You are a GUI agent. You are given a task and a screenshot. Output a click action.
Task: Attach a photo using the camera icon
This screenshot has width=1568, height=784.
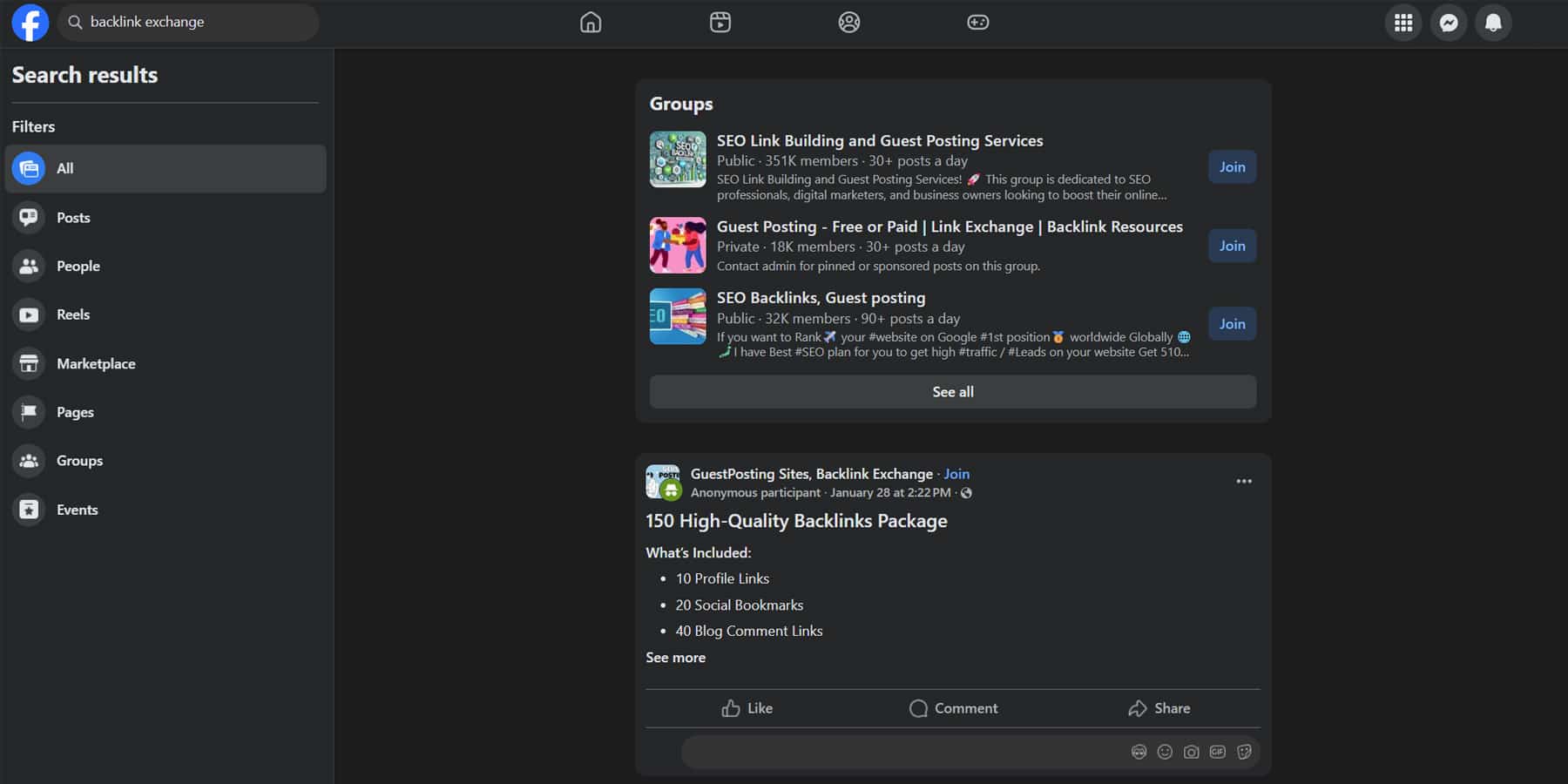click(1191, 751)
